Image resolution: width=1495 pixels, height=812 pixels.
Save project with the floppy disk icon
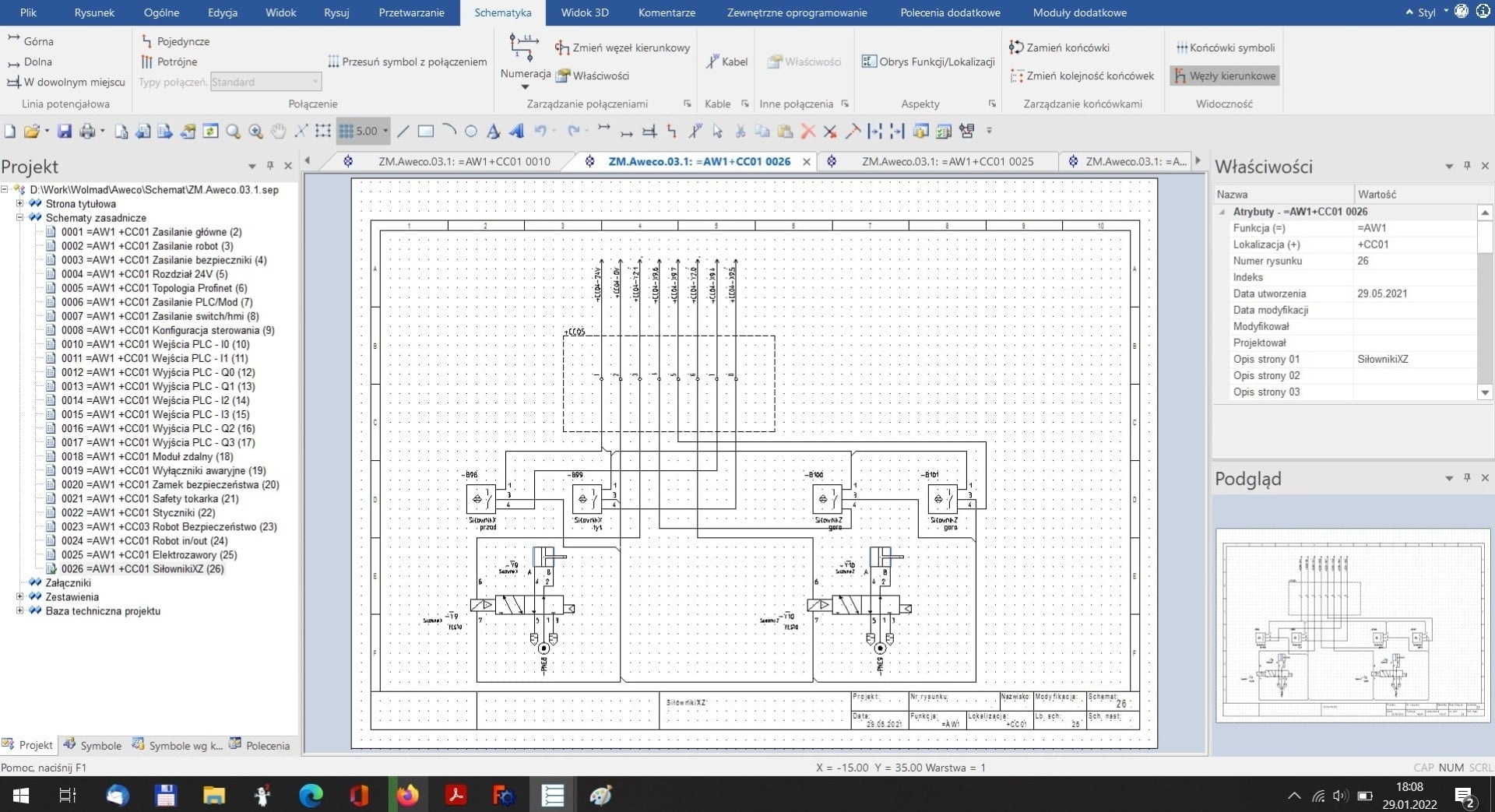coord(65,132)
